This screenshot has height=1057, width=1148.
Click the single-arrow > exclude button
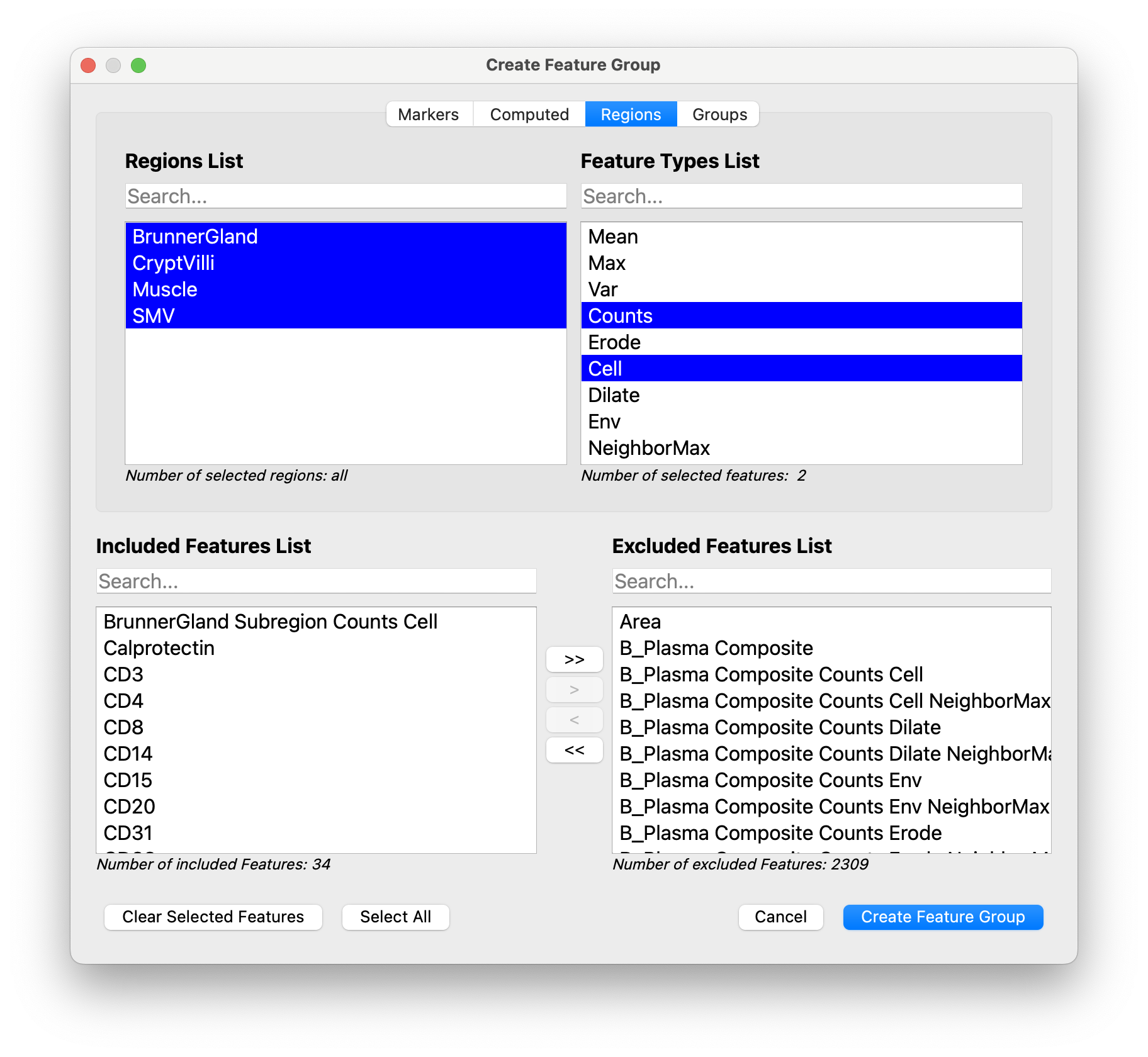tap(574, 690)
